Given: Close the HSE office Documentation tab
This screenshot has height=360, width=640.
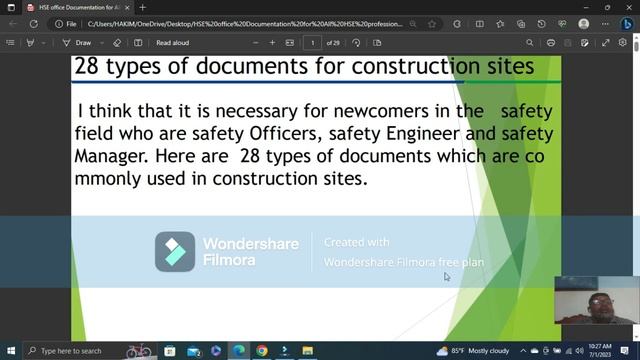Looking at the screenshot, I should 127,7.
